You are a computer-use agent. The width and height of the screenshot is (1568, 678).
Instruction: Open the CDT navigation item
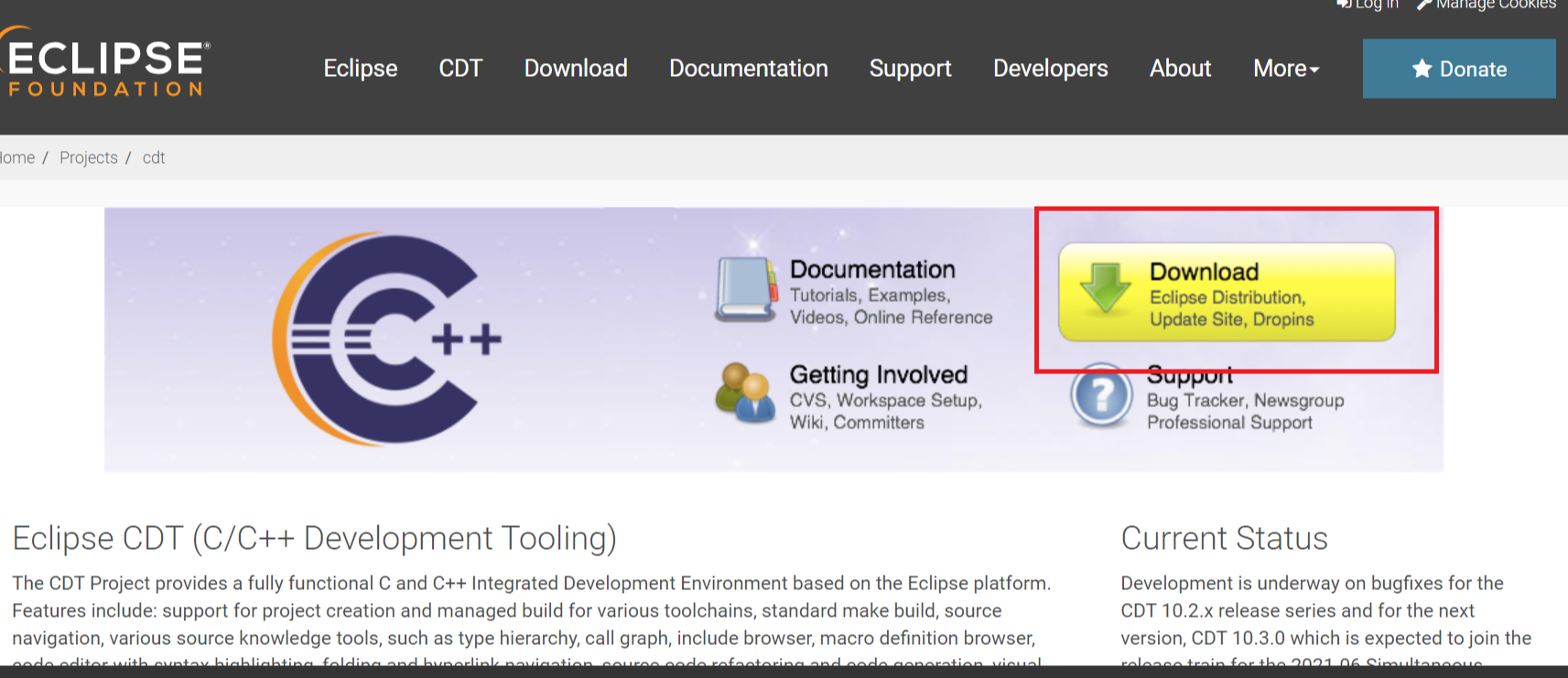click(x=460, y=69)
